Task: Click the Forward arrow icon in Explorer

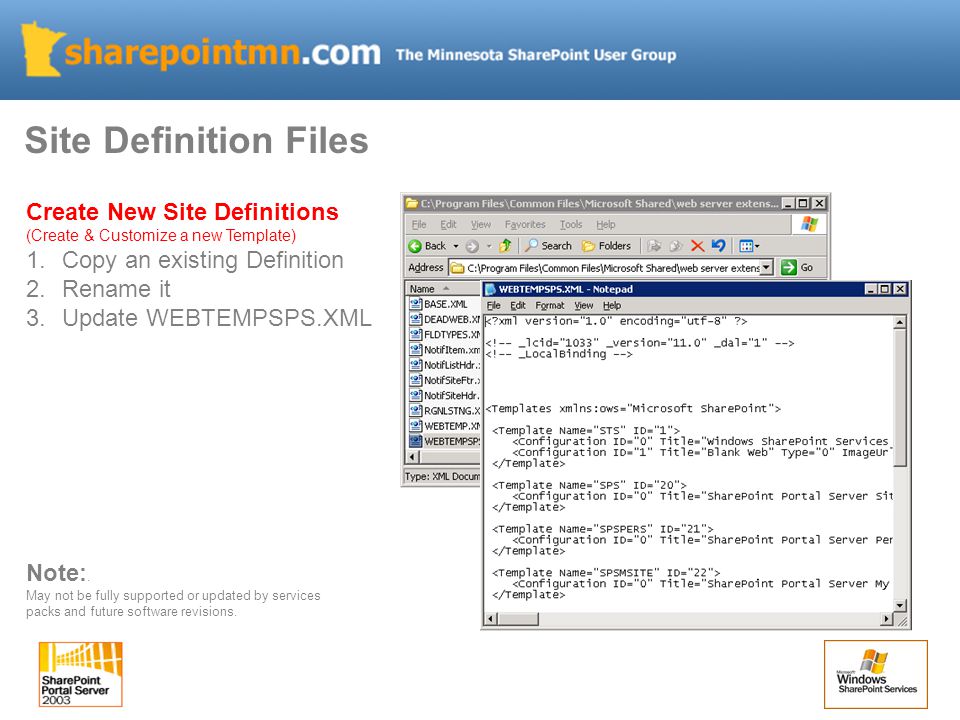Action: [x=471, y=246]
